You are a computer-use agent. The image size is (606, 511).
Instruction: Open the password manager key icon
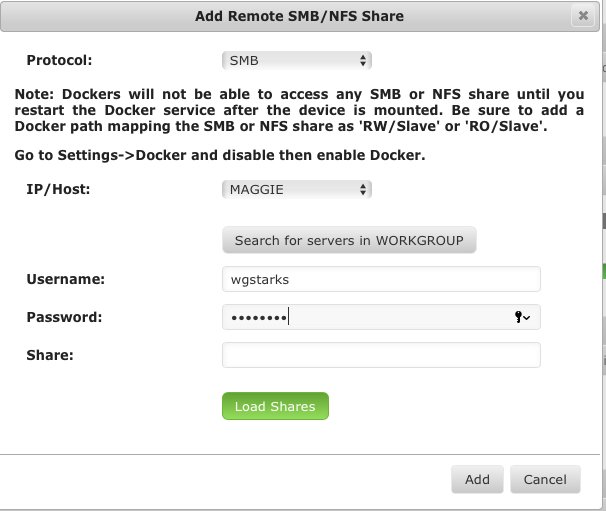(x=522, y=317)
